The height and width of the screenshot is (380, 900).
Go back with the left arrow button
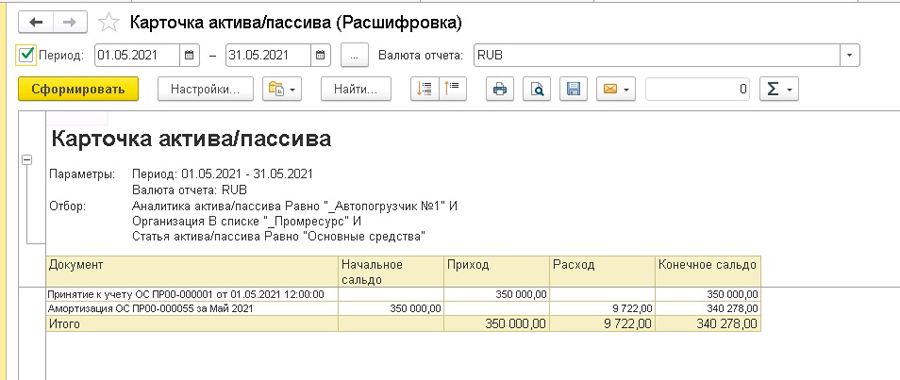36,22
